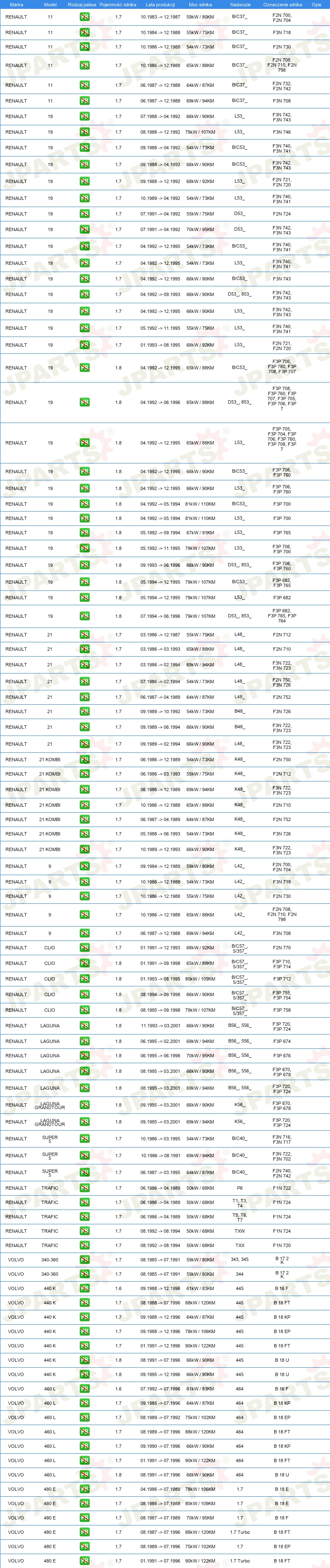This screenshot has height=1568, width=330.
Task: Click fuel icon in Laguna F3P 676 row
Action: tap(85, 1056)
